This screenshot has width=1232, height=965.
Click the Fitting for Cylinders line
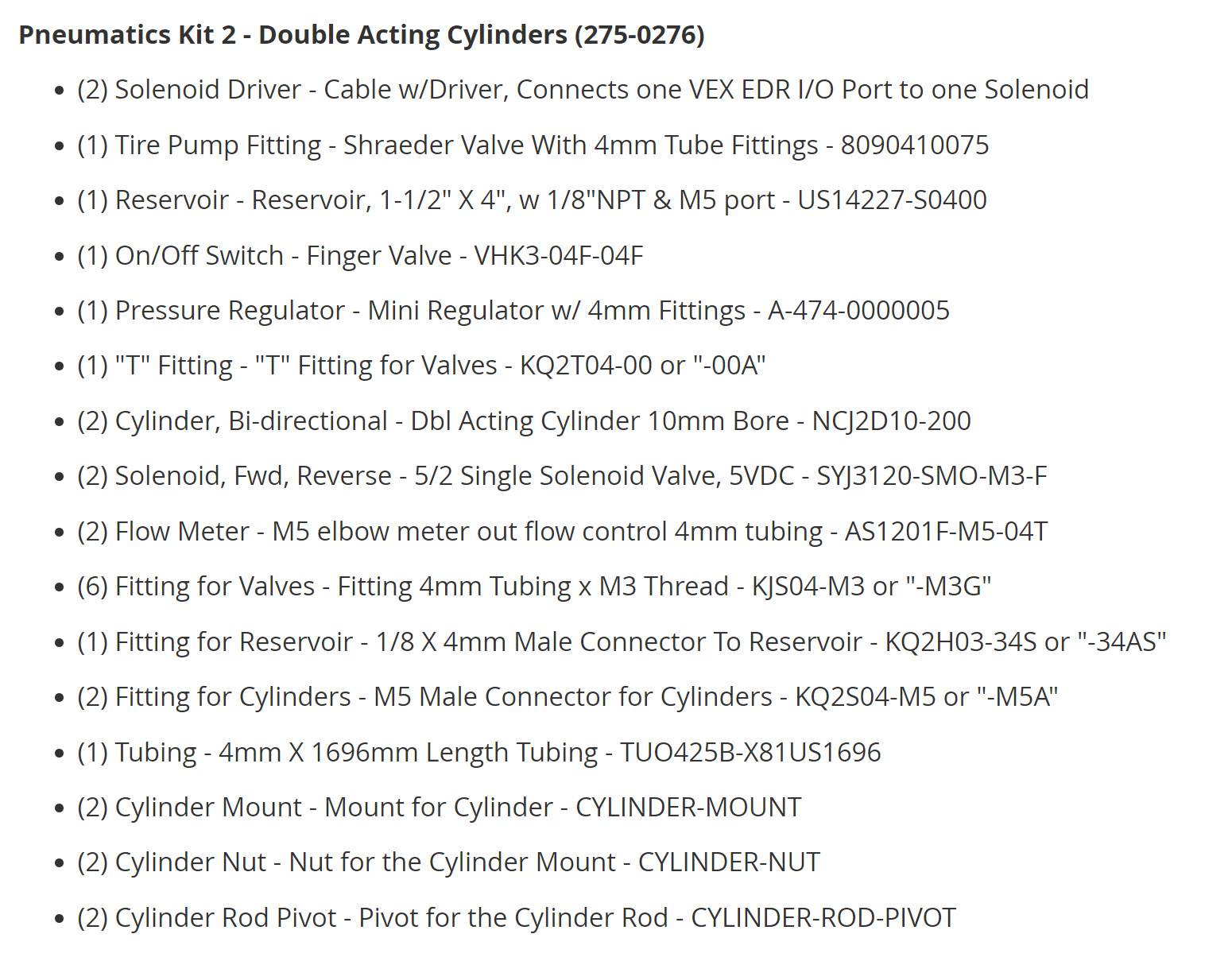(x=567, y=697)
